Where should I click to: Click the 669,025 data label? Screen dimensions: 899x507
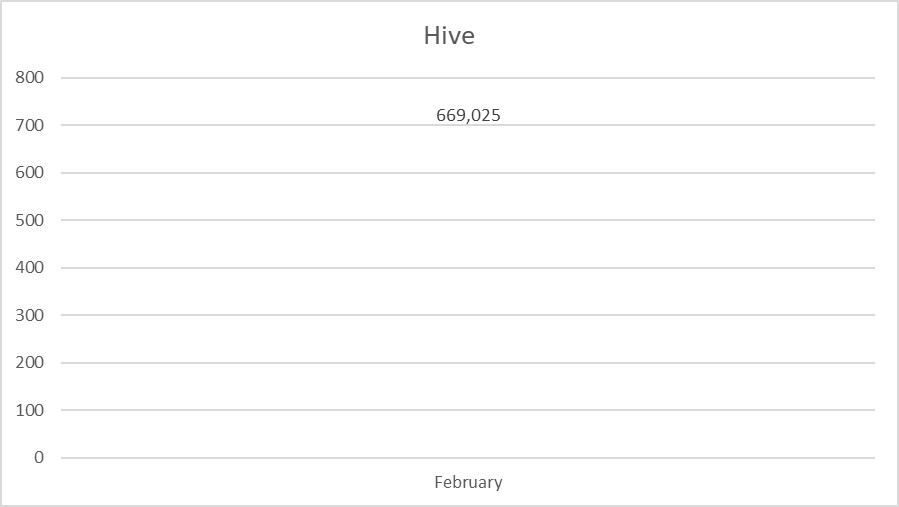(x=468, y=115)
